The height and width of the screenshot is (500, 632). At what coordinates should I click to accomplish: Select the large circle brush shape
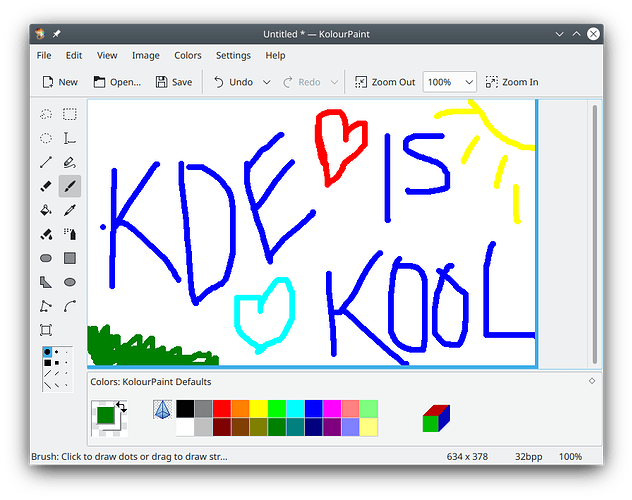point(47,352)
